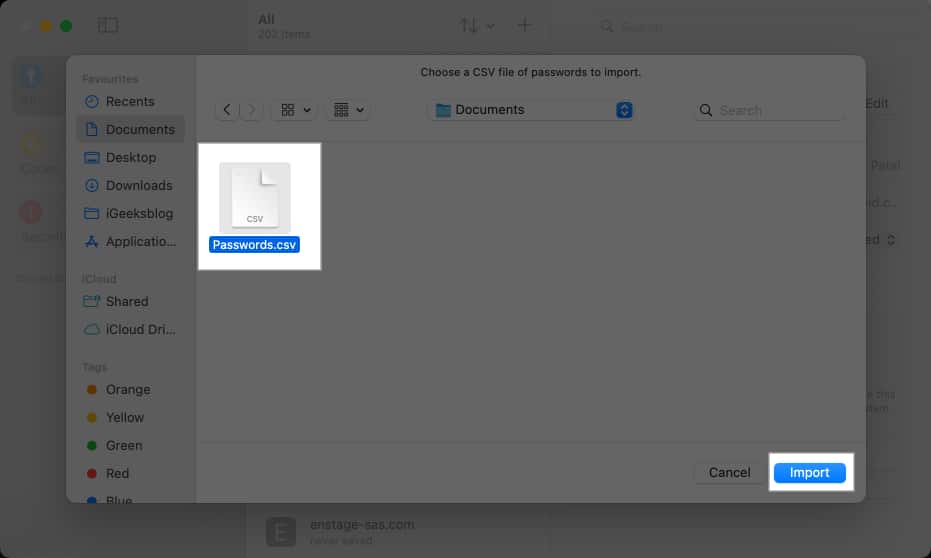
Task: Open the sort menu in Passwords window
Action: pyautogui.click(x=477, y=26)
